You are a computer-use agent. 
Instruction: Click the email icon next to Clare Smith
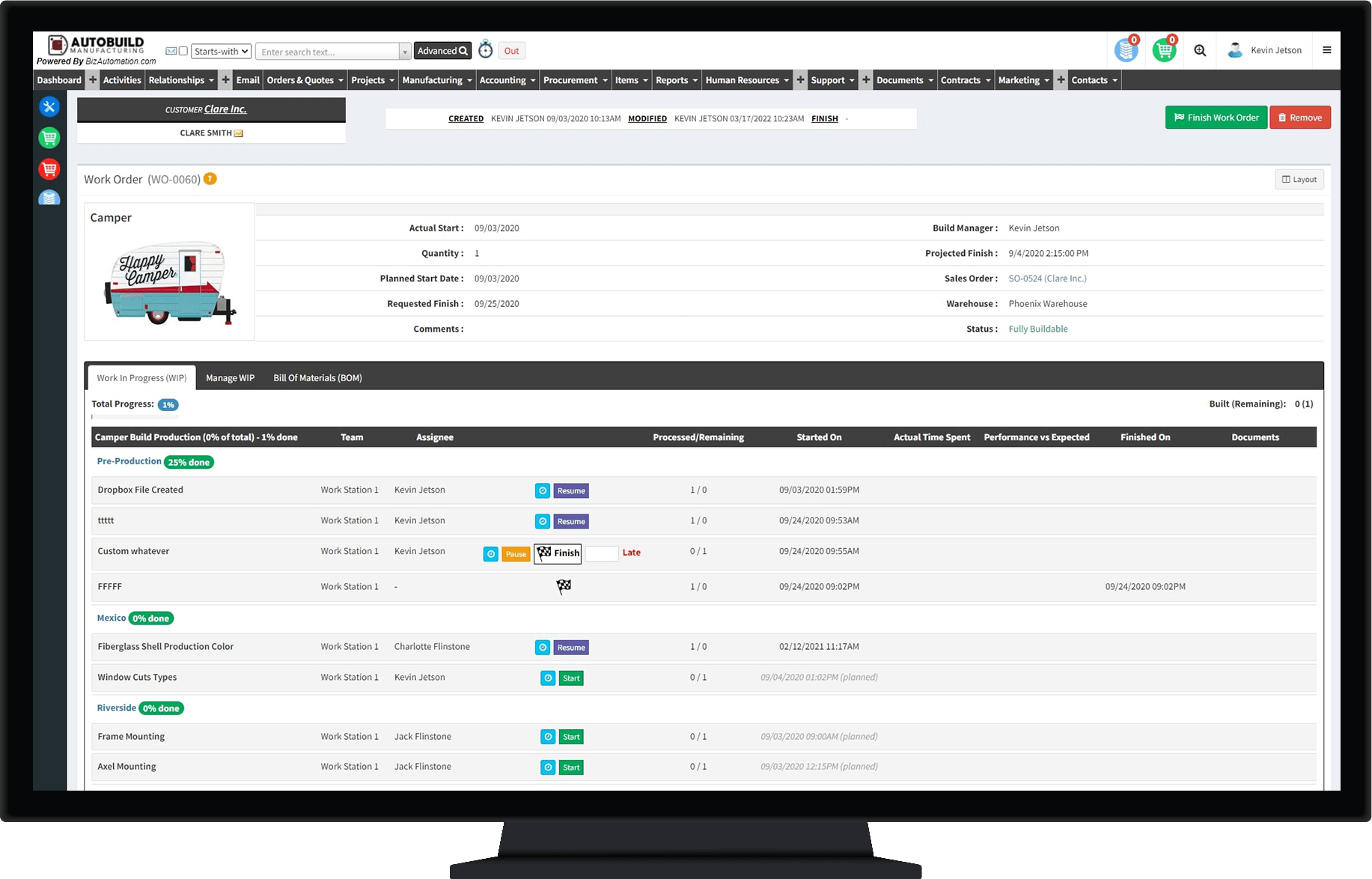point(239,133)
